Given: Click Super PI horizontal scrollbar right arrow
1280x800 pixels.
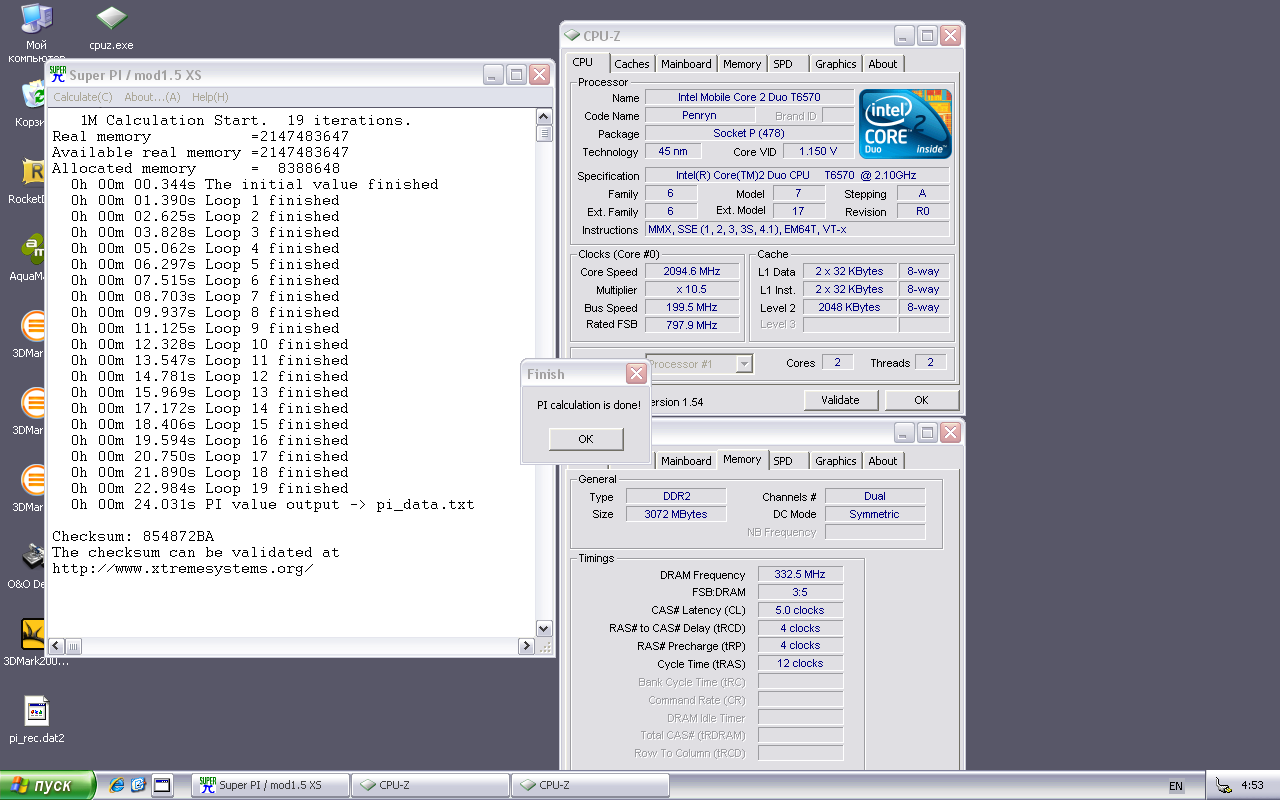Looking at the screenshot, I should [526, 646].
